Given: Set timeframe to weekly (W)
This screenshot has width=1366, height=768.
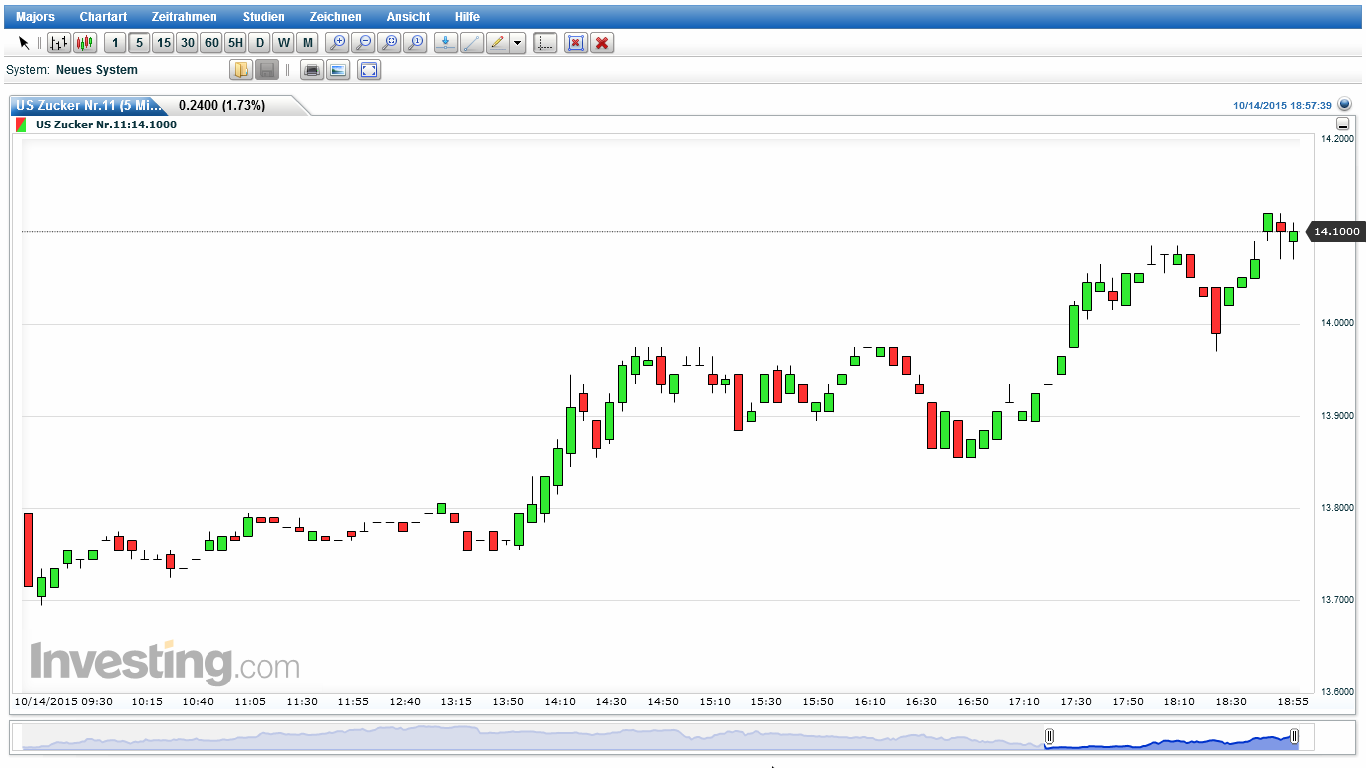Looking at the screenshot, I should [283, 43].
